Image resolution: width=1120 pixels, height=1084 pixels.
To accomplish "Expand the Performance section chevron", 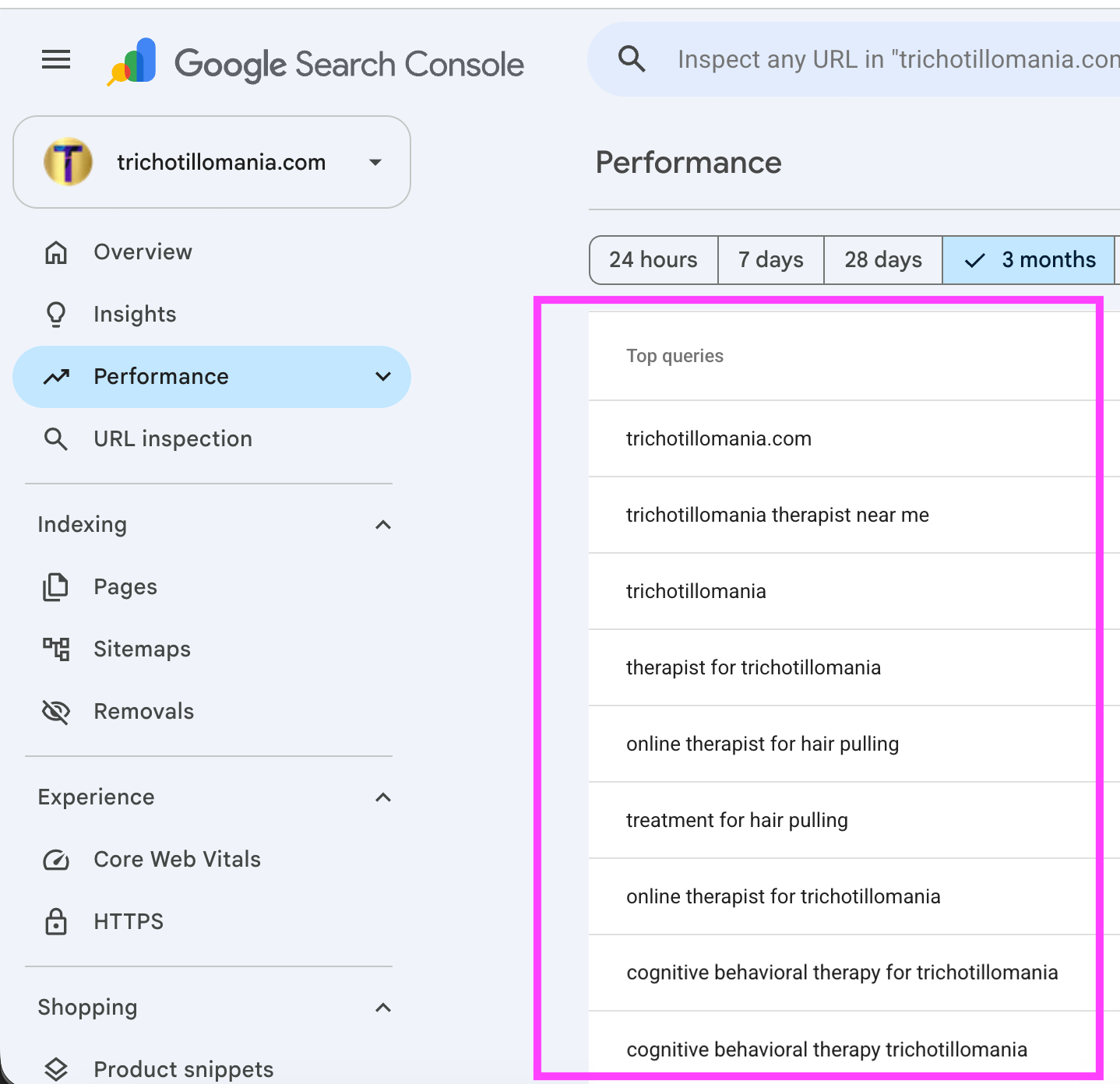I will pos(383,377).
